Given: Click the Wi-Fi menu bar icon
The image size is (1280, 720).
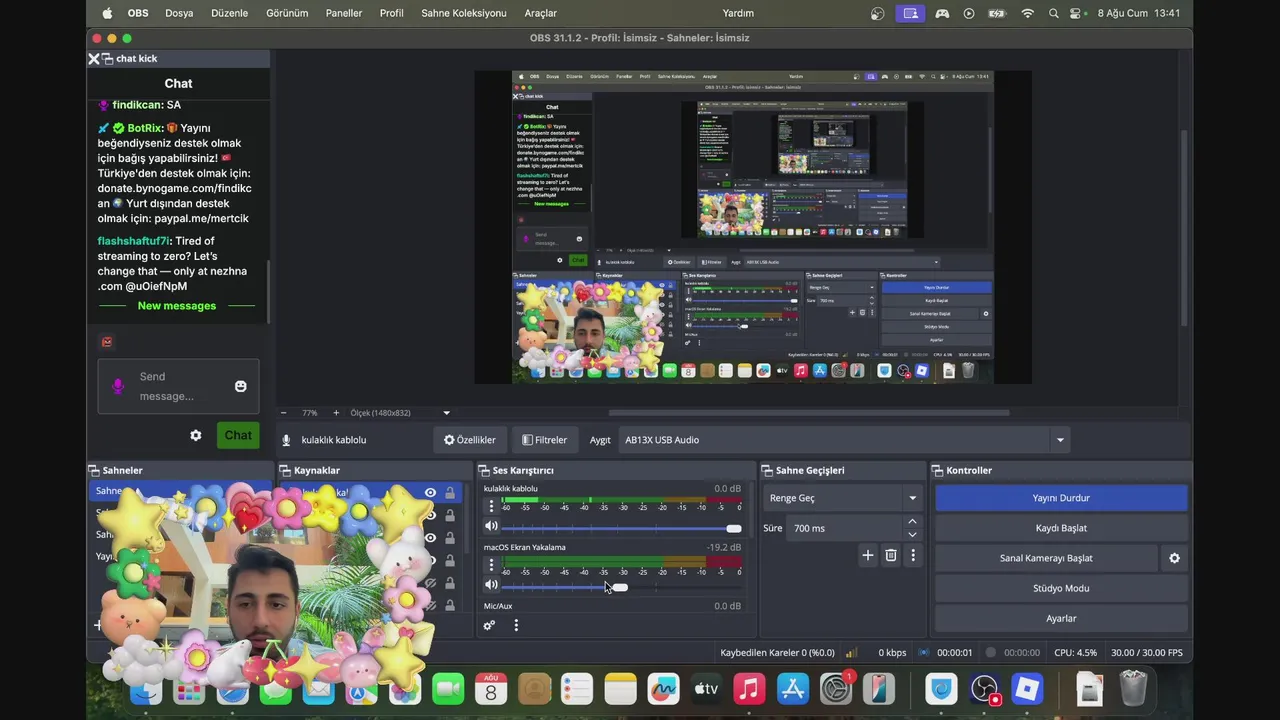Looking at the screenshot, I should 1027,13.
